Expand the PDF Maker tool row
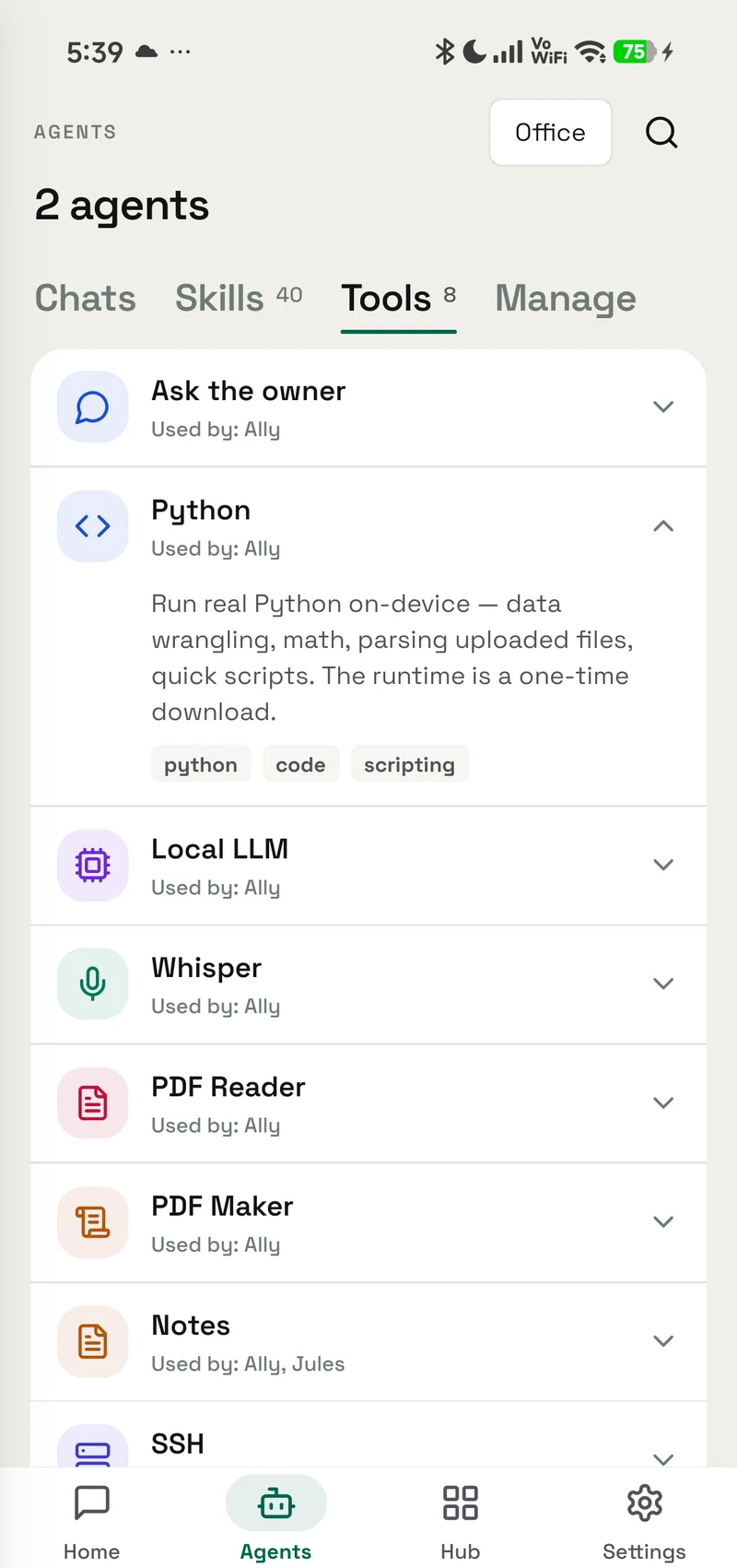This screenshot has height=1568, width=737. point(663,1222)
